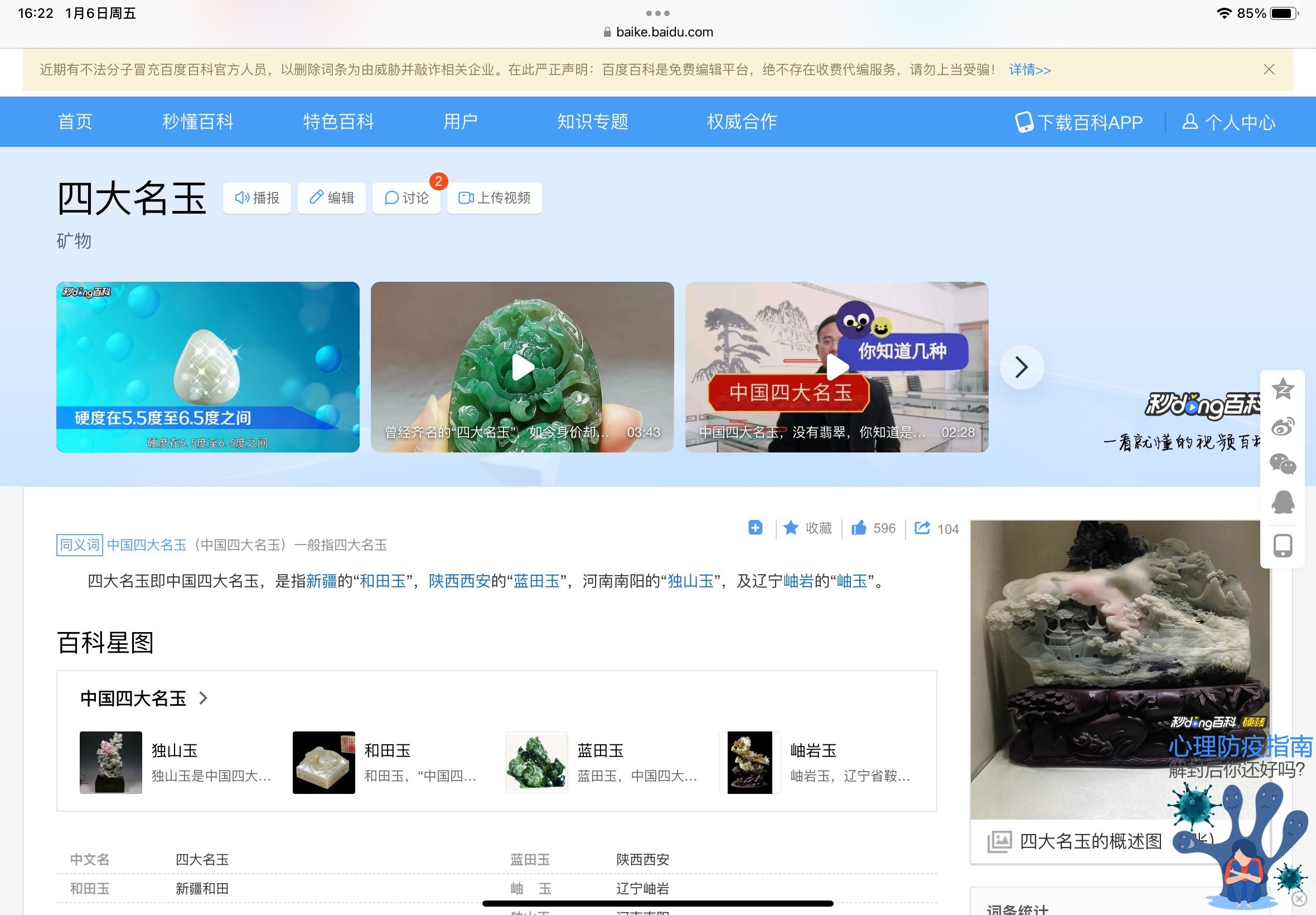Click blue plus icon above article
Viewport: 1316px width, 915px height.
click(755, 527)
